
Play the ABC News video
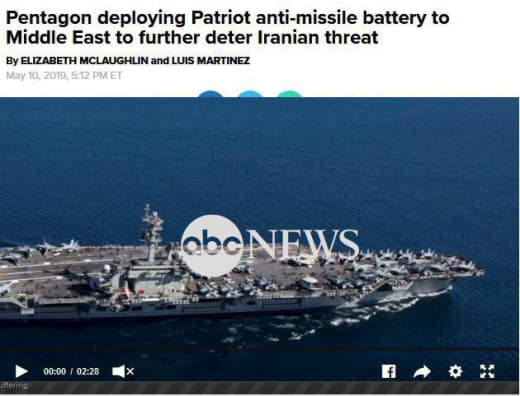point(22,371)
